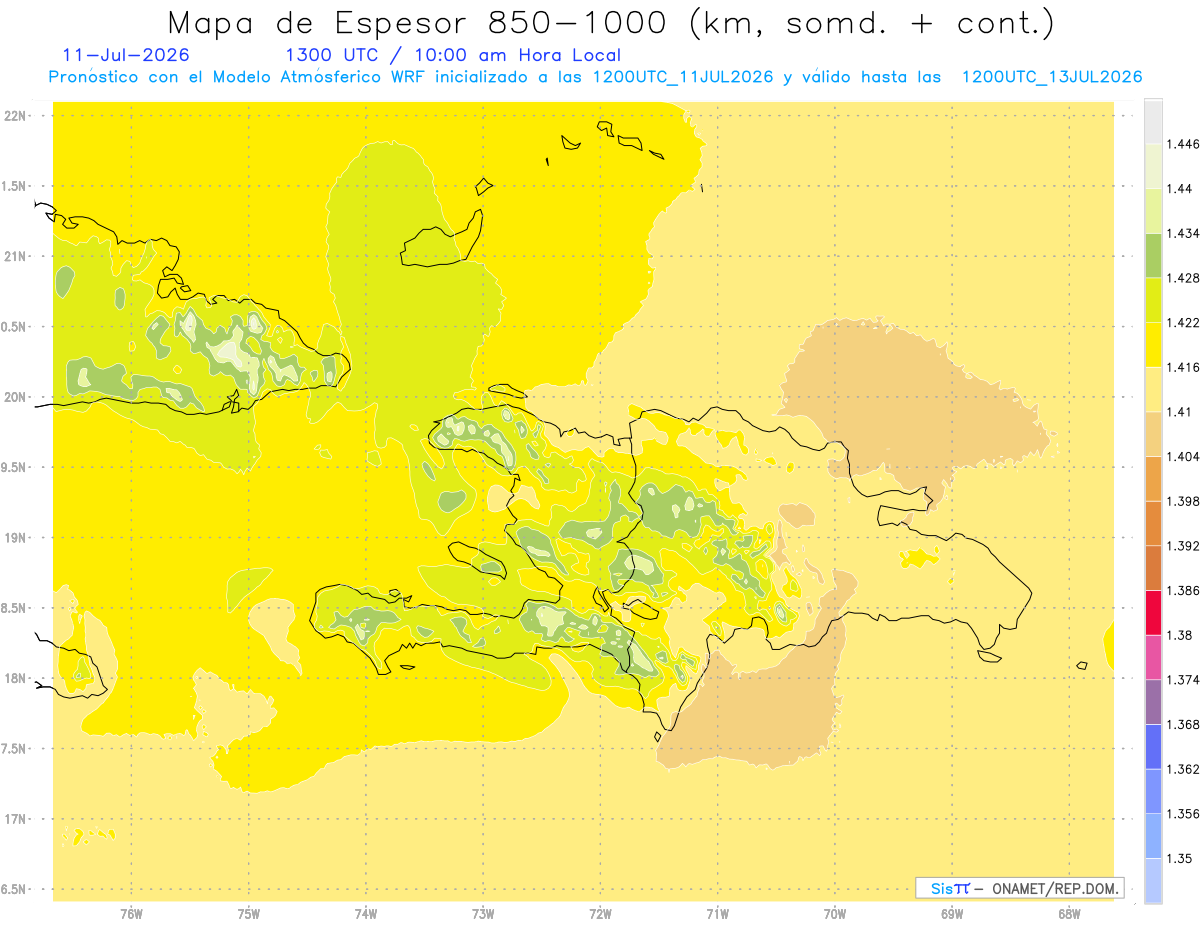1200x927 pixels.
Task: Click the '68W' longitude label
Action: click(x=1069, y=913)
